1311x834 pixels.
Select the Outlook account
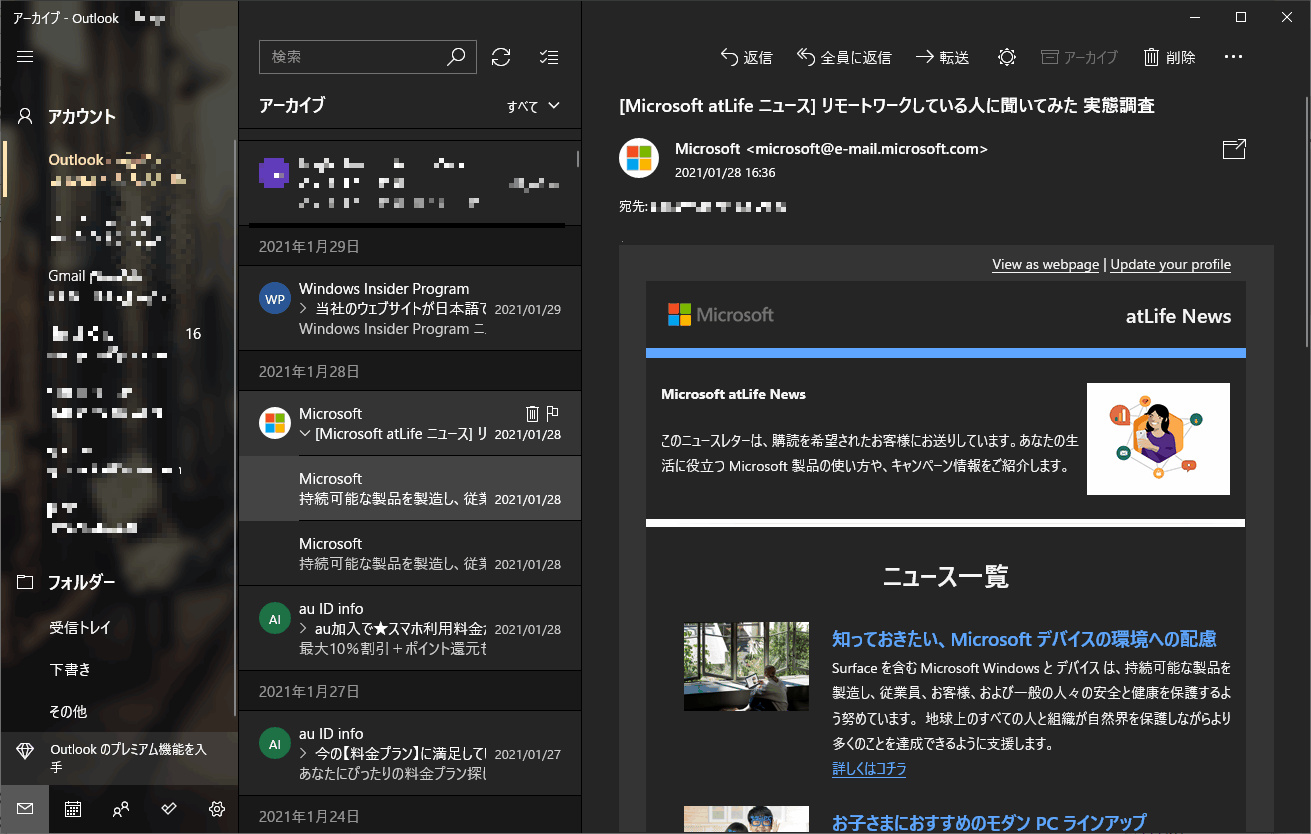pyautogui.click(x=119, y=169)
